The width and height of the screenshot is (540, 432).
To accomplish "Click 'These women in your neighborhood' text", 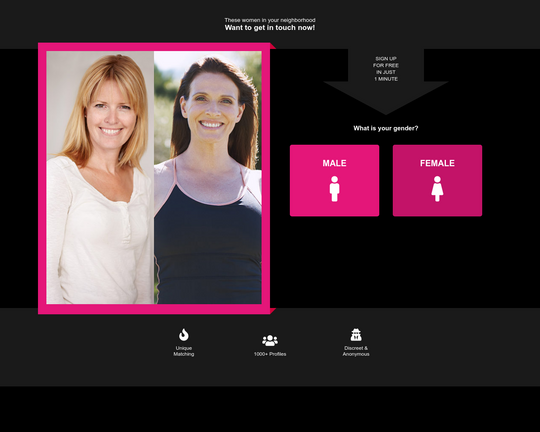I will pyautogui.click(x=270, y=20).
